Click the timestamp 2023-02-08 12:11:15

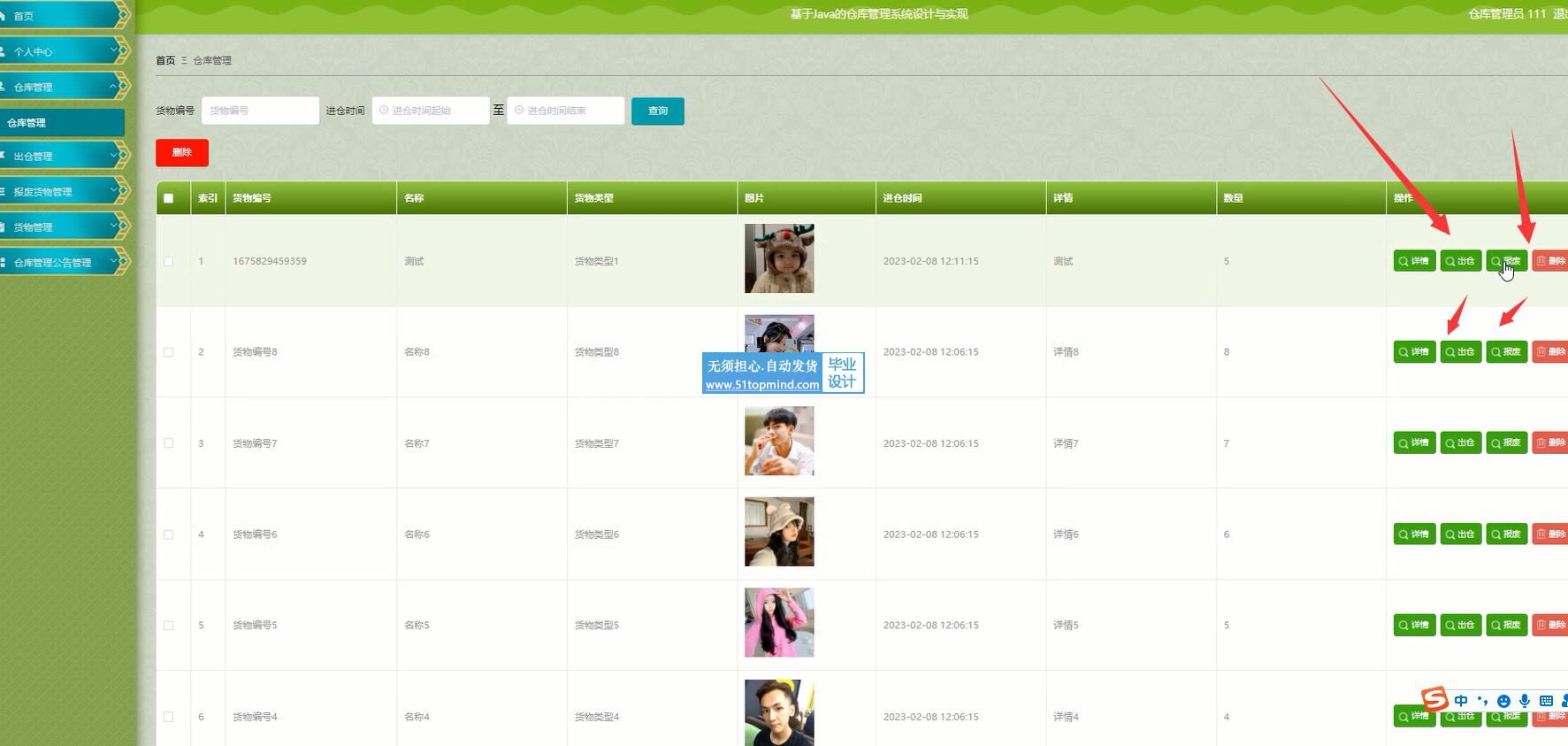(x=930, y=261)
